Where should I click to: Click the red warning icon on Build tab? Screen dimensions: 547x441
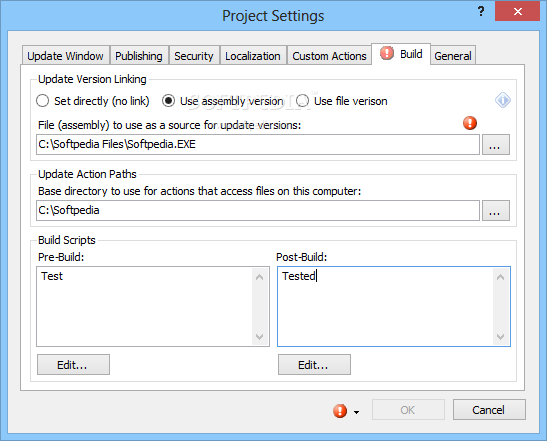tap(387, 53)
